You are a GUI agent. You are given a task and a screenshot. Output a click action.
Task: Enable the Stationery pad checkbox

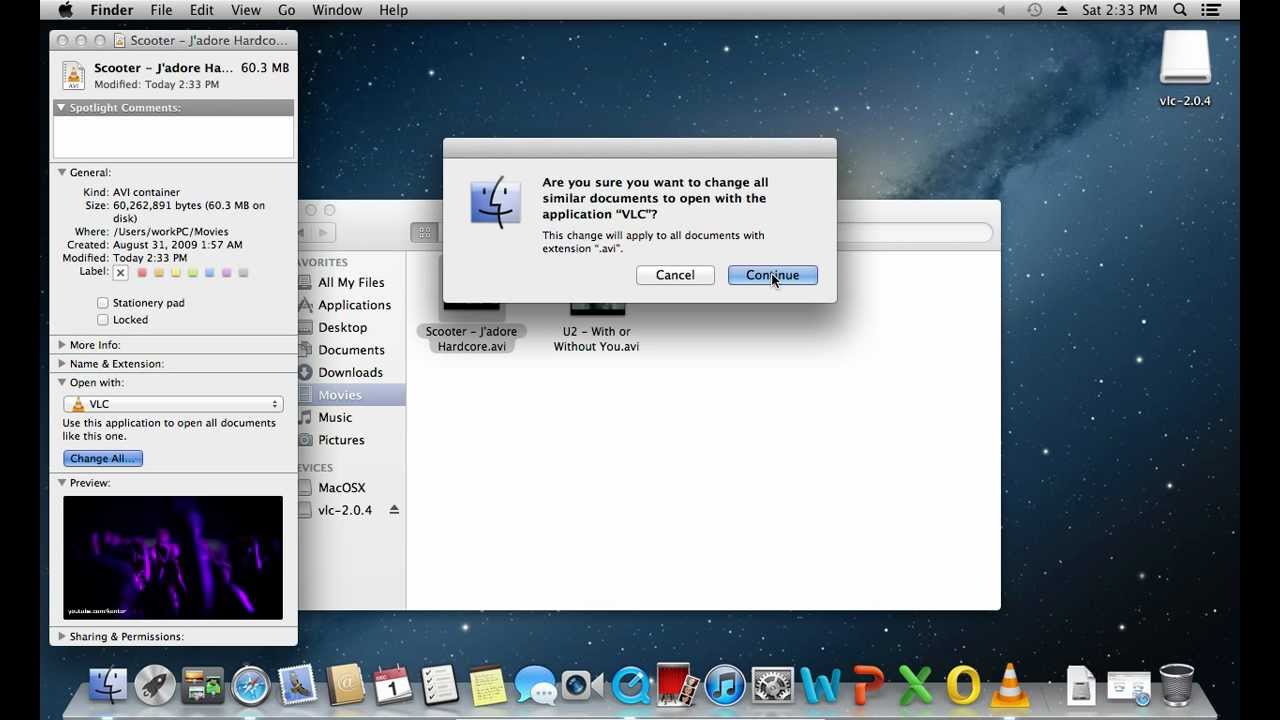click(103, 303)
